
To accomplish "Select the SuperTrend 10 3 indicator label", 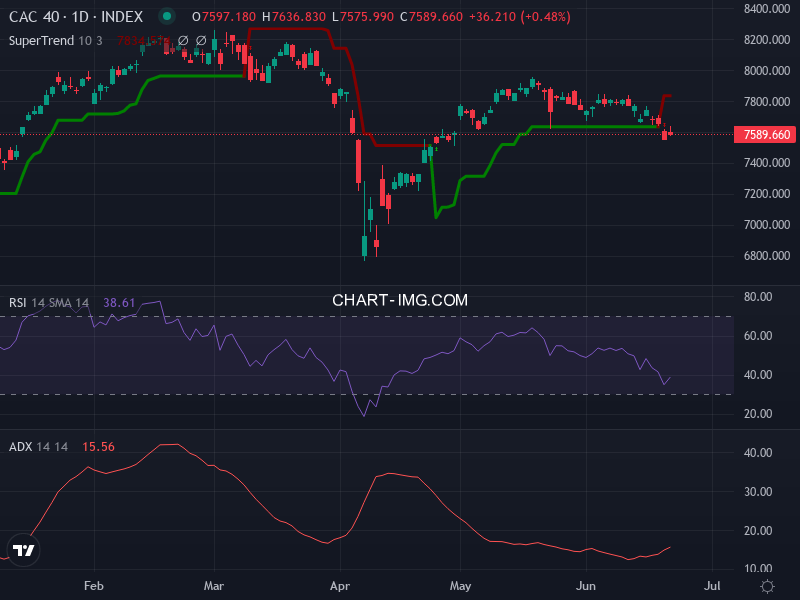I will (x=56, y=41).
